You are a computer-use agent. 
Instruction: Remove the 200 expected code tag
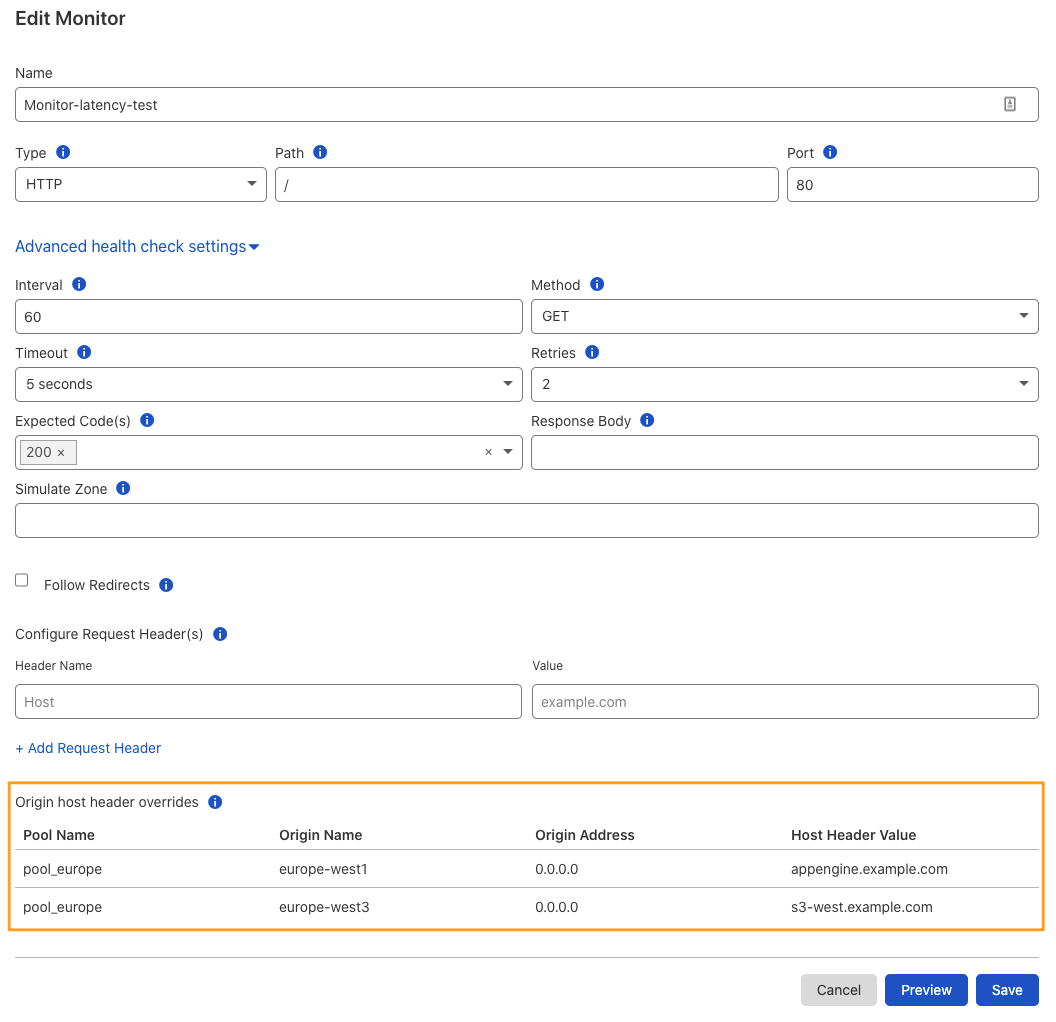[61, 453]
